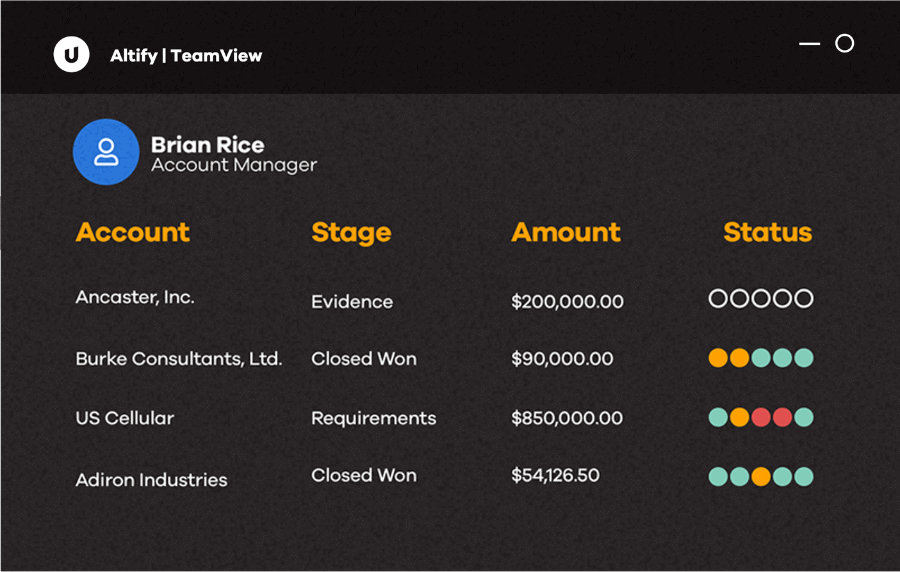Click last green status dot for Adiron Industries
900x572 pixels.
tap(804, 476)
